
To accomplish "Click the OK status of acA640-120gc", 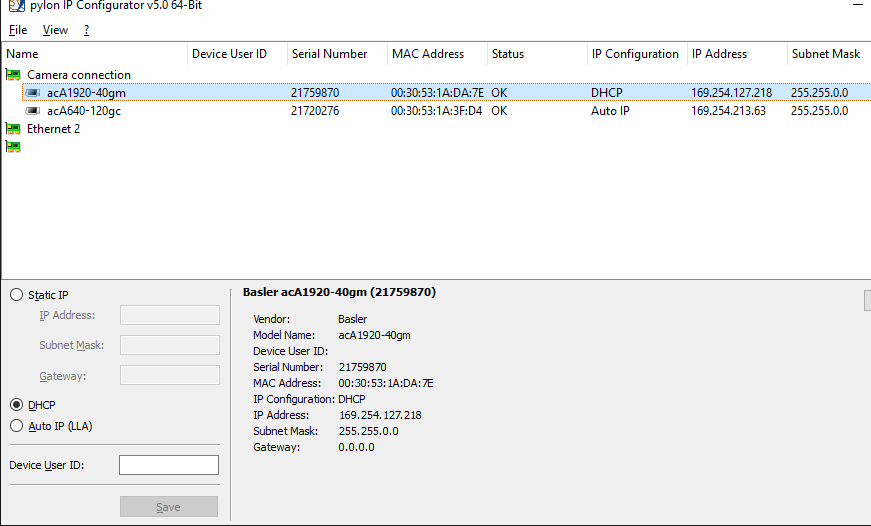I will 499,111.
